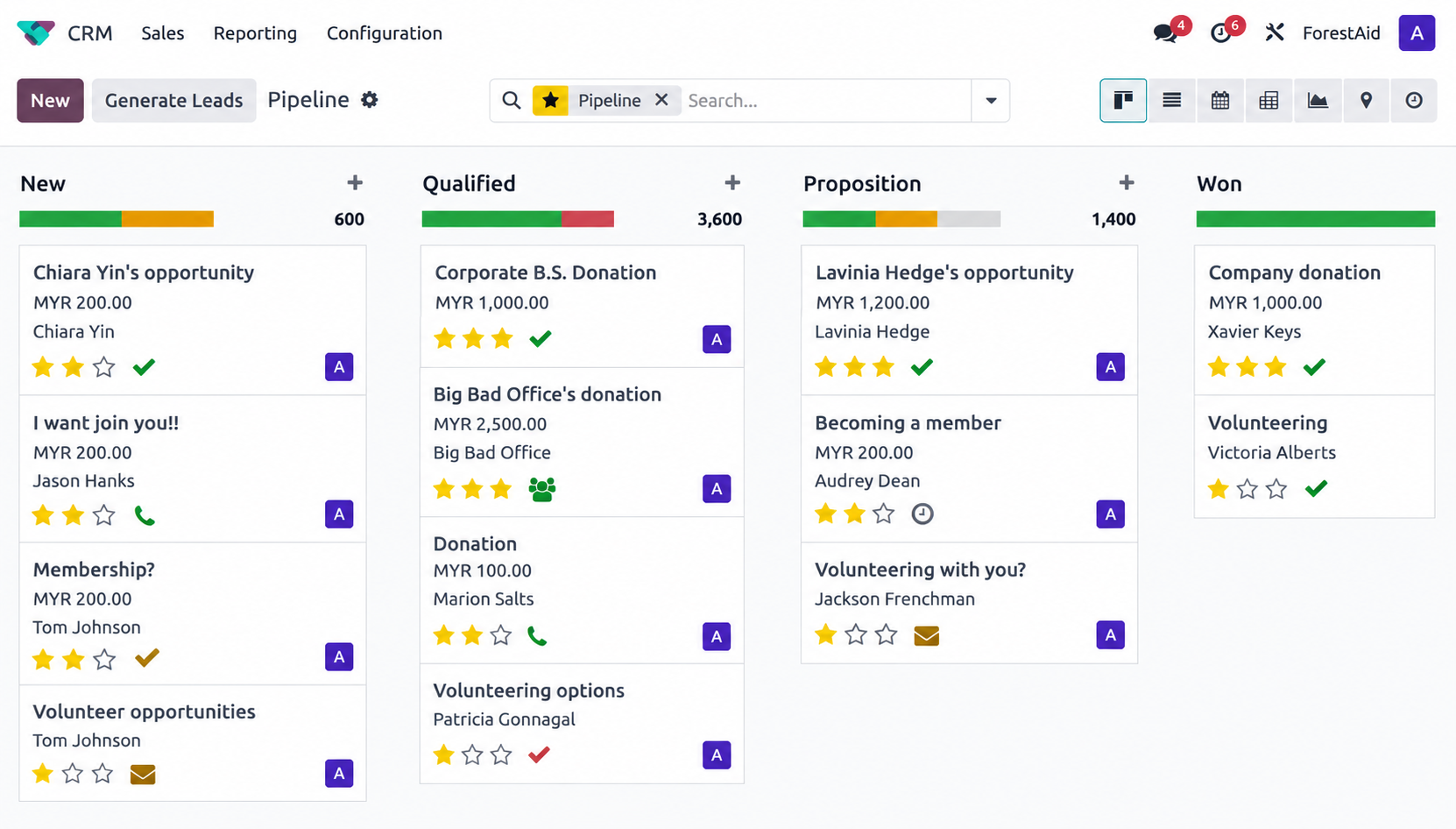Switch to the pivot table view

point(1269,101)
